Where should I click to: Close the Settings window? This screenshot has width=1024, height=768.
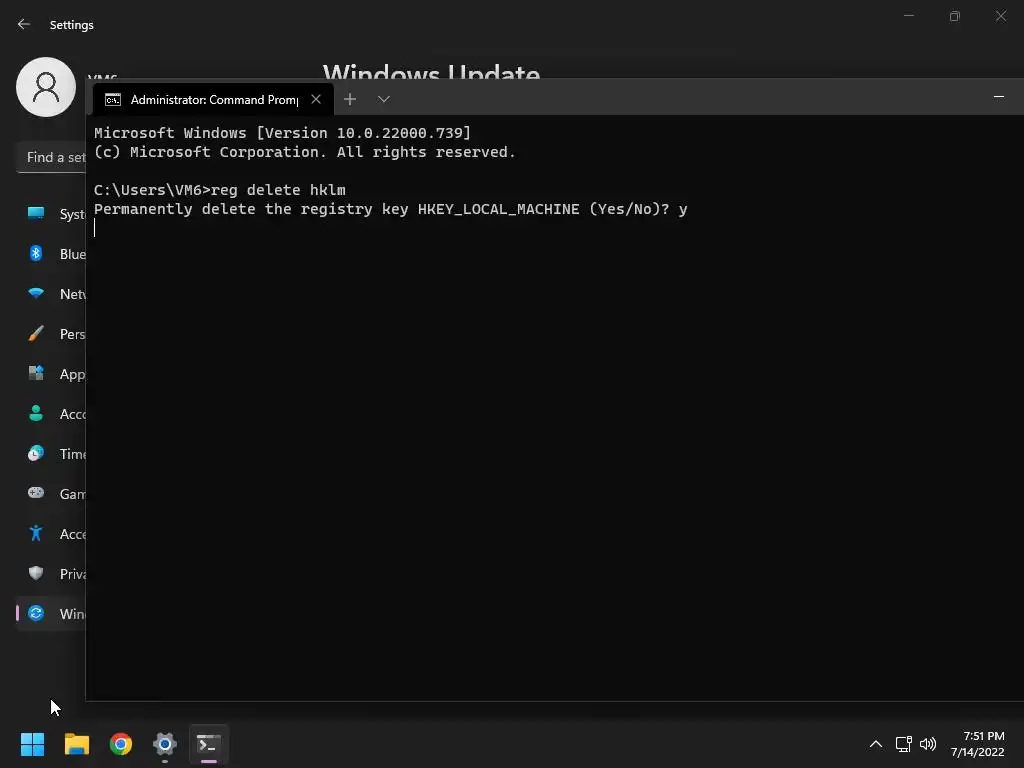[1000, 16]
